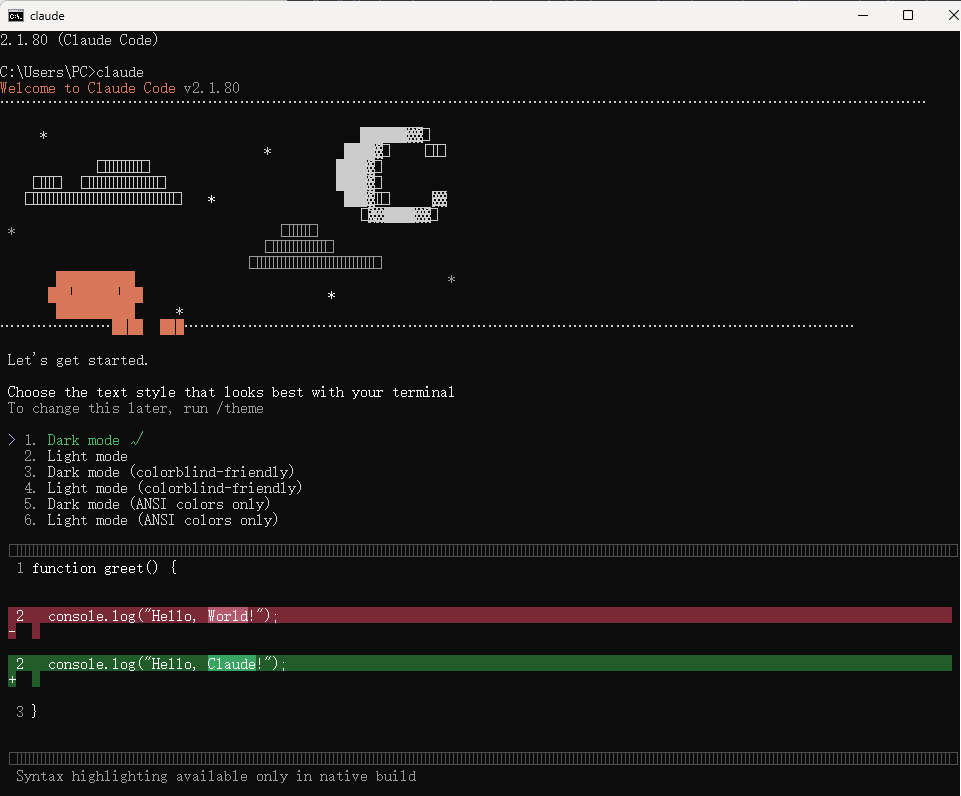Screen dimensions: 961x796
Task: Click the cmd icon in the title bar
Action: point(16,15)
